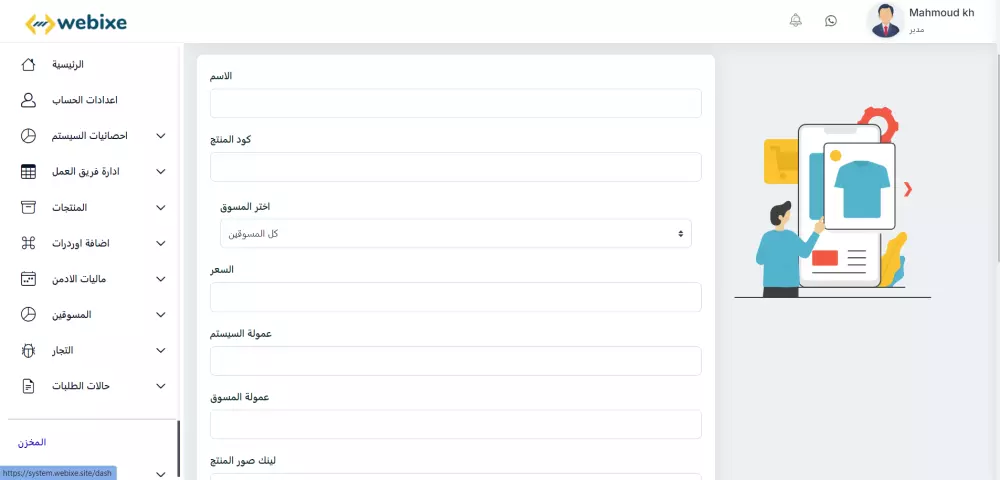Open احصائيات السيستم menu
The width and height of the screenshot is (1000, 480).
(89, 136)
